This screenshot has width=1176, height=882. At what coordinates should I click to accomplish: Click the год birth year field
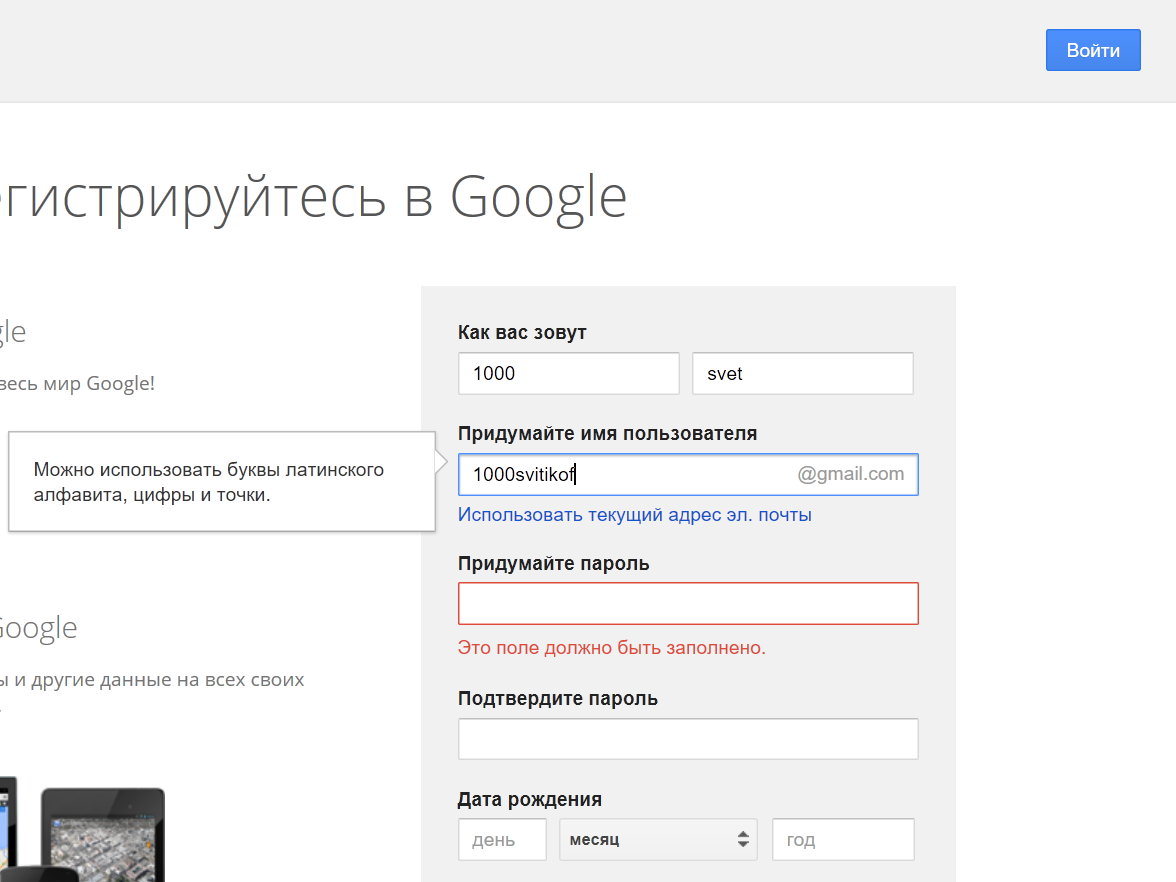tap(843, 839)
